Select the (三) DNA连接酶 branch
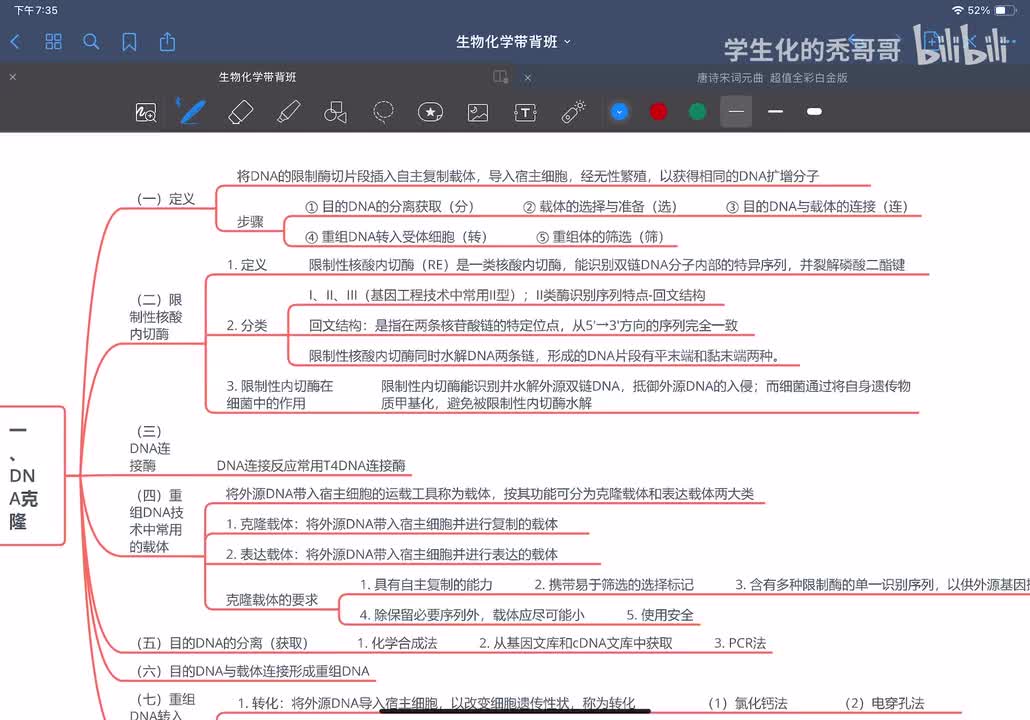1030x720 pixels. pyautogui.click(x=150, y=448)
